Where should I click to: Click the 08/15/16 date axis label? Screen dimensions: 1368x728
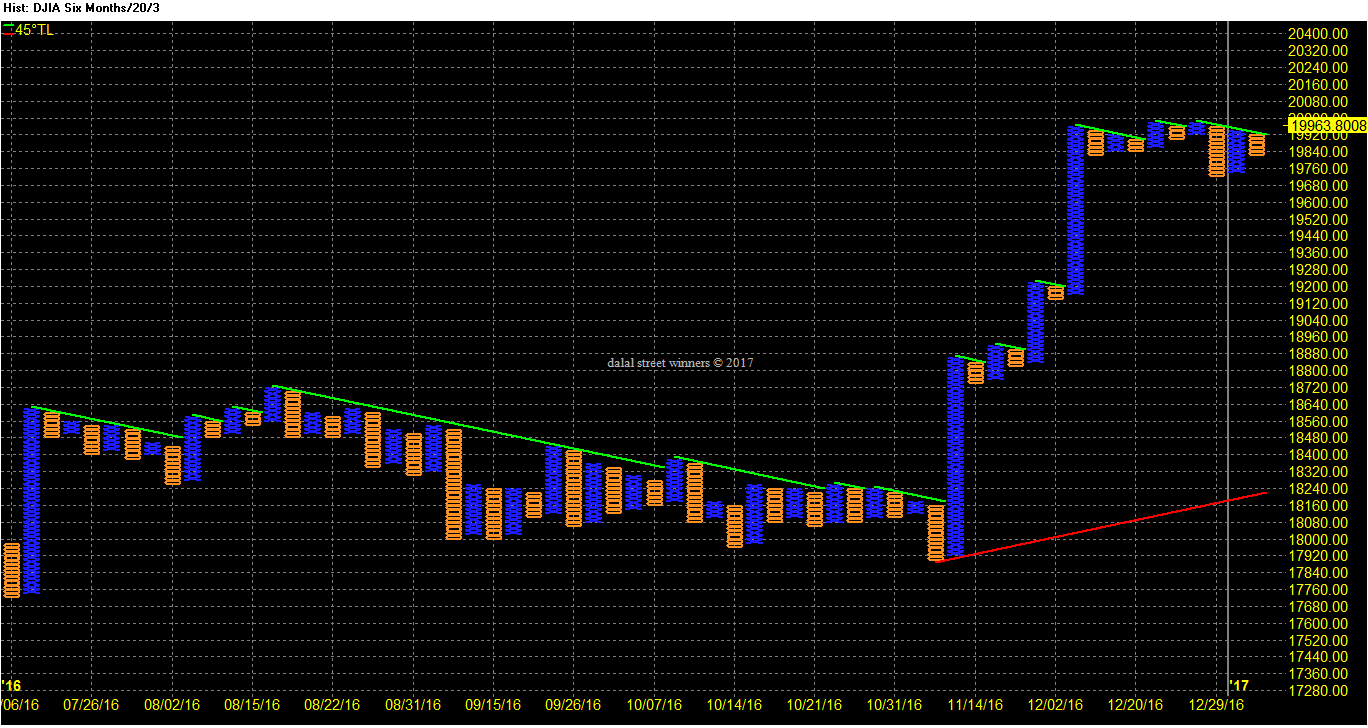[252, 704]
